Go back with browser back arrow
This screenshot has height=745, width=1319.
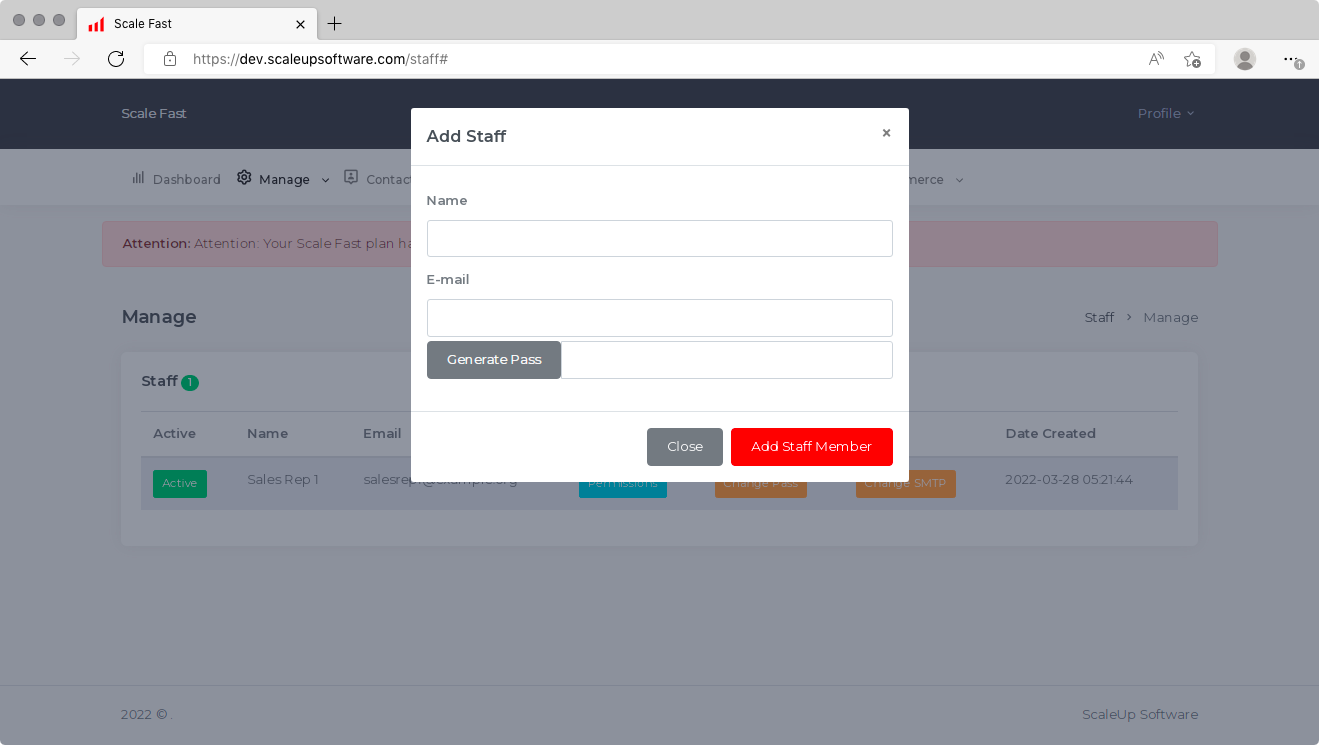pyautogui.click(x=28, y=59)
